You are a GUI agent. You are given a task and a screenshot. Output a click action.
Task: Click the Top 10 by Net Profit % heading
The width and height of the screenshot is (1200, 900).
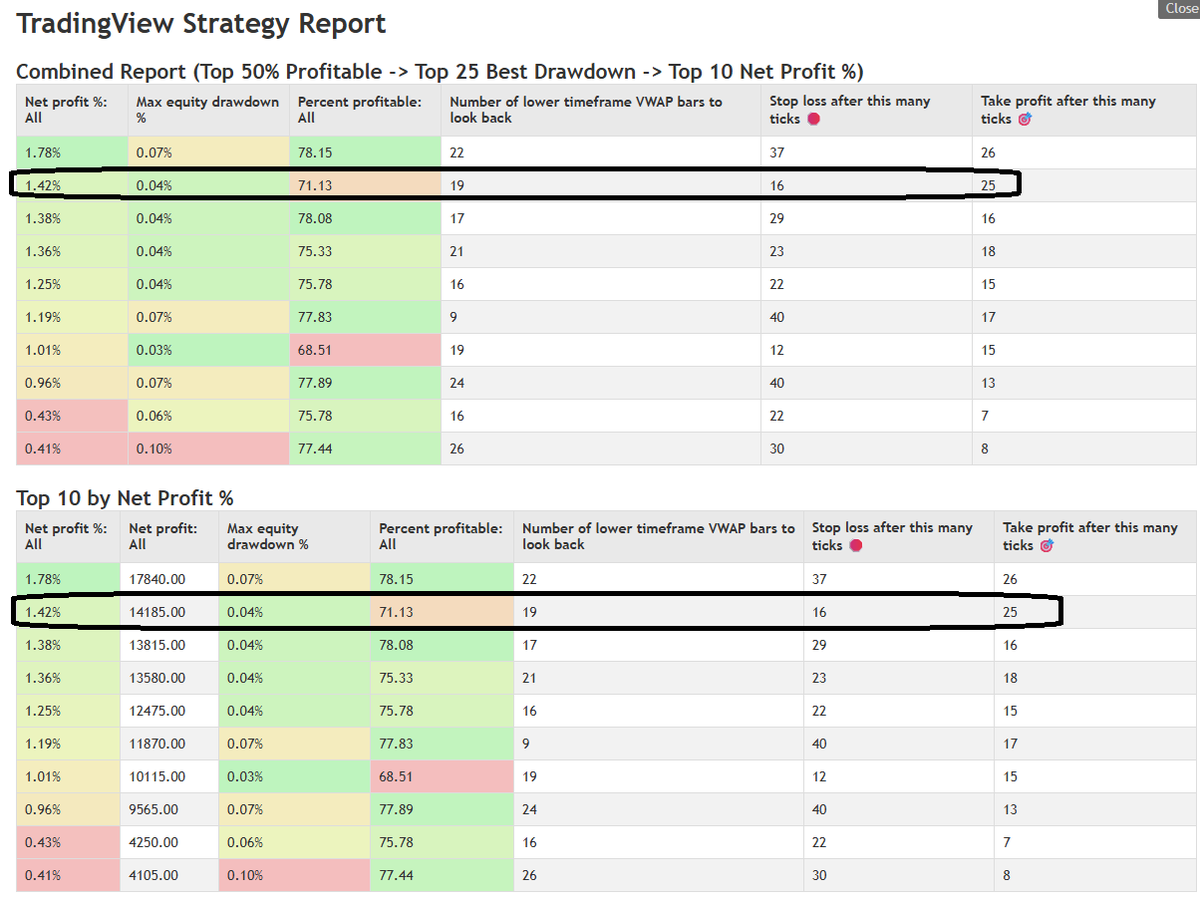point(125,498)
